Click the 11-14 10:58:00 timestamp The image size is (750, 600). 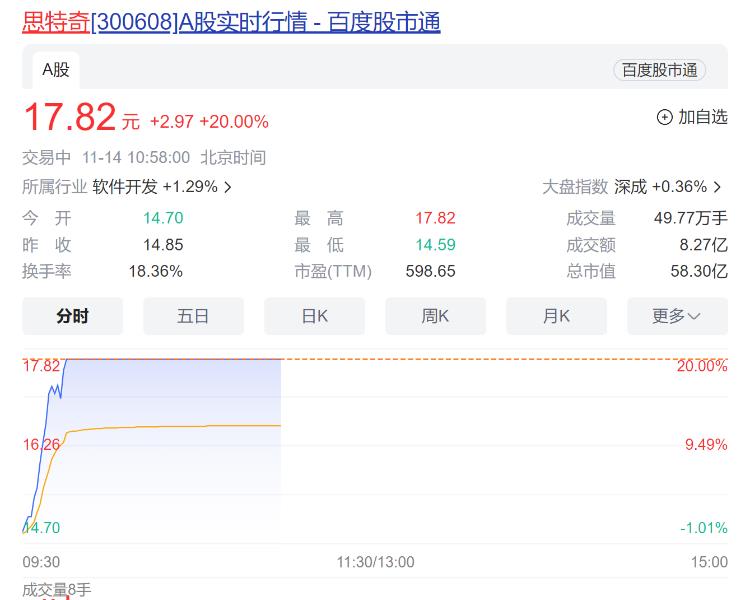click(x=136, y=157)
